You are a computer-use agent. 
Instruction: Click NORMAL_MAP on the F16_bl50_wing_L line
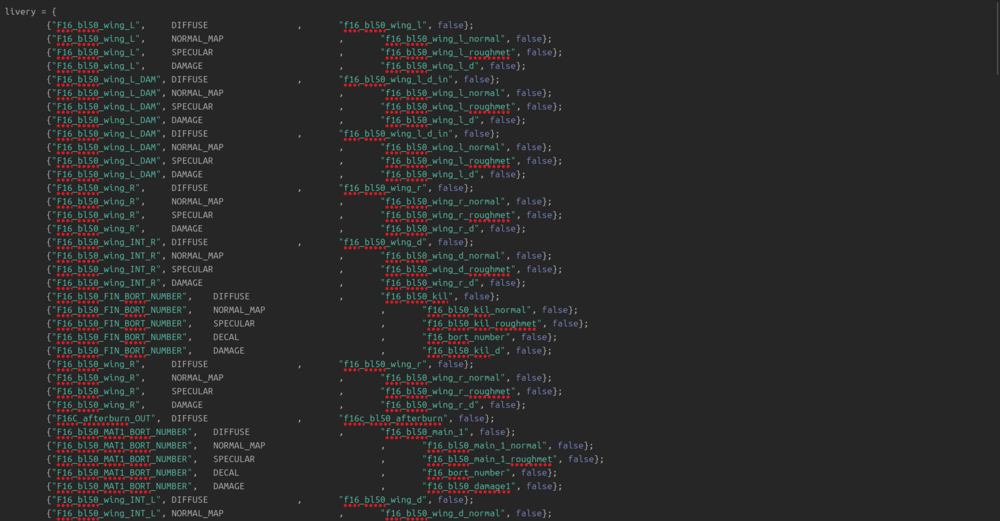point(197,39)
